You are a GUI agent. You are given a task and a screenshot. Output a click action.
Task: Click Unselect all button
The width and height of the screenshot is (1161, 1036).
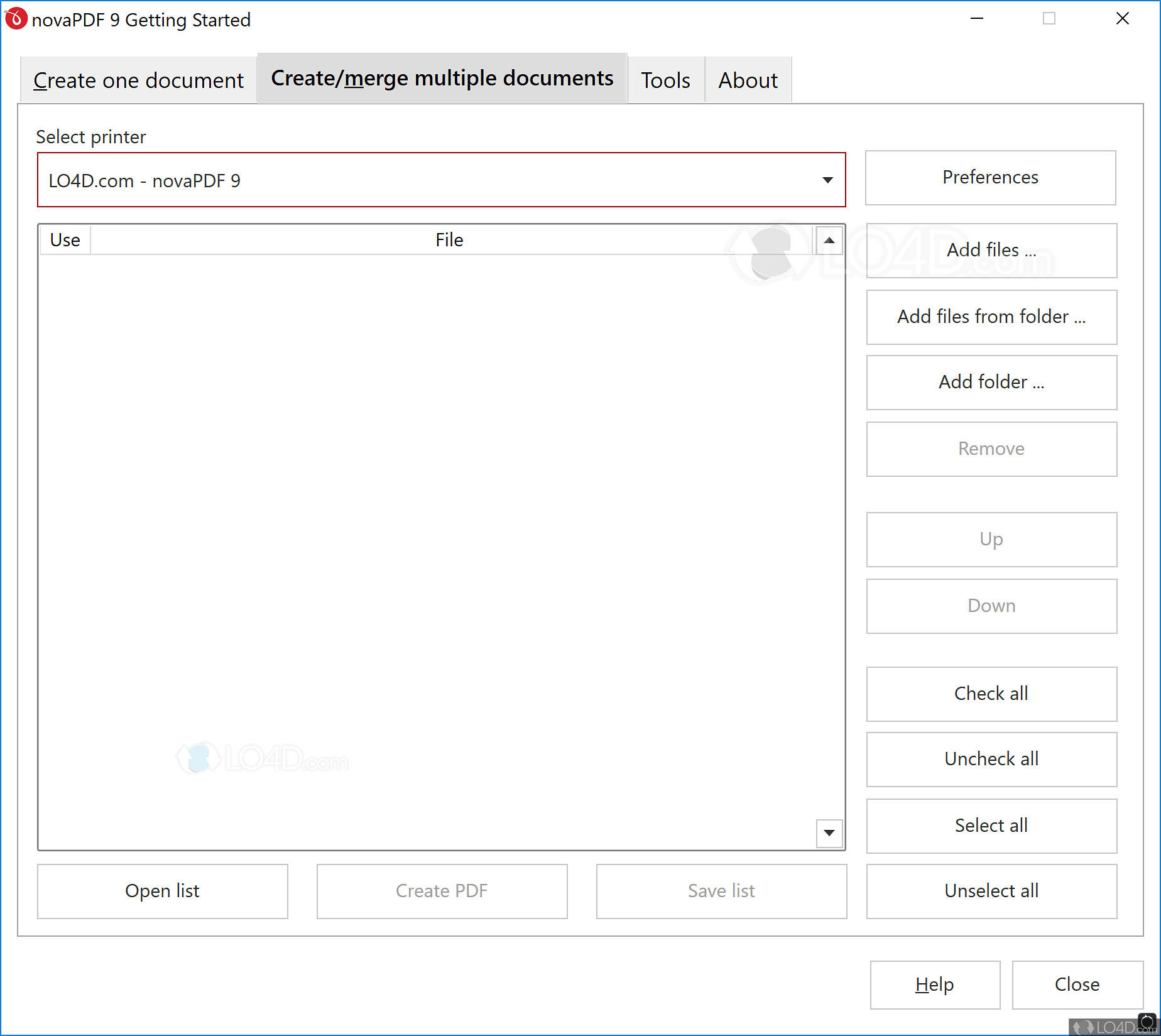click(992, 892)
